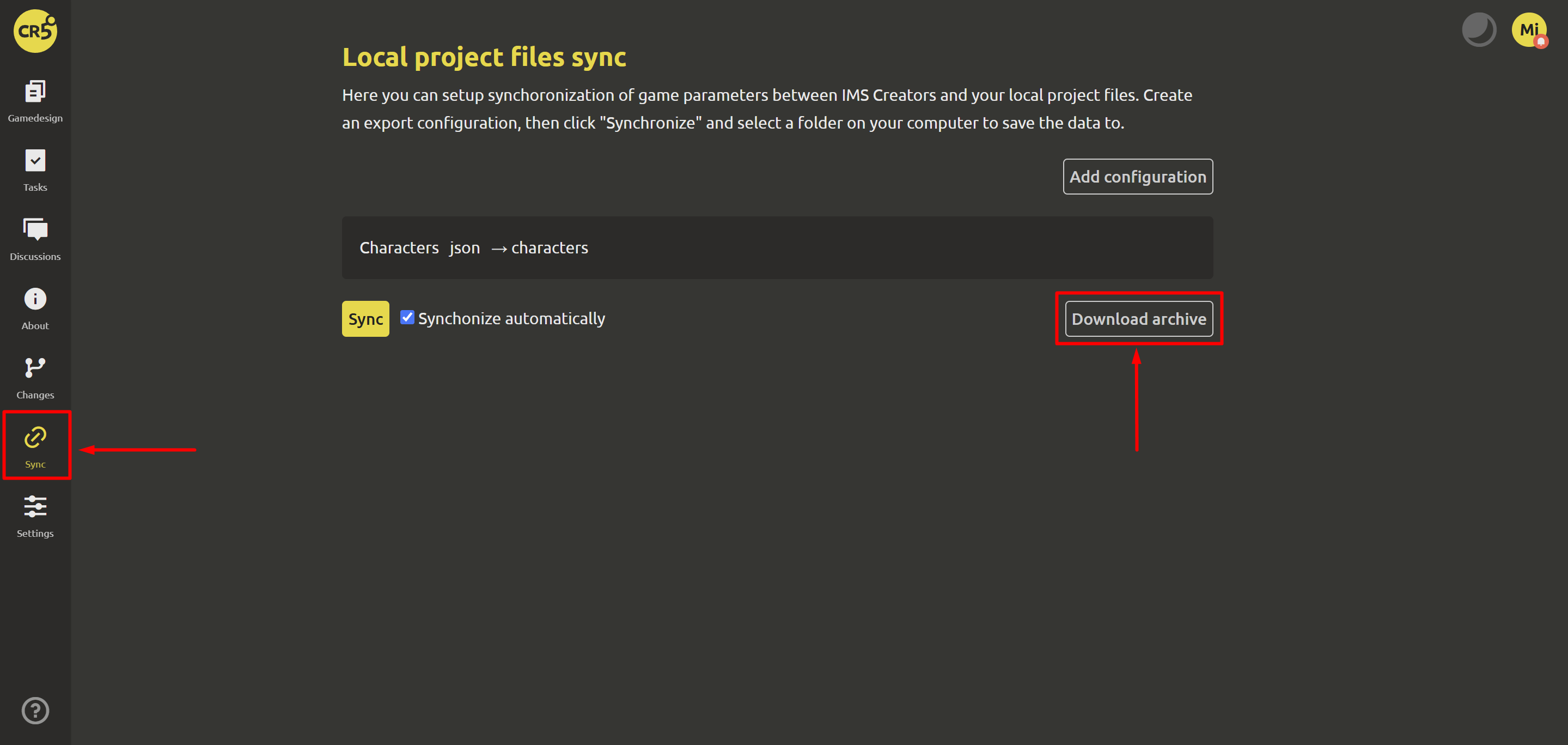Click the Download archive button

pos(1138,319)
